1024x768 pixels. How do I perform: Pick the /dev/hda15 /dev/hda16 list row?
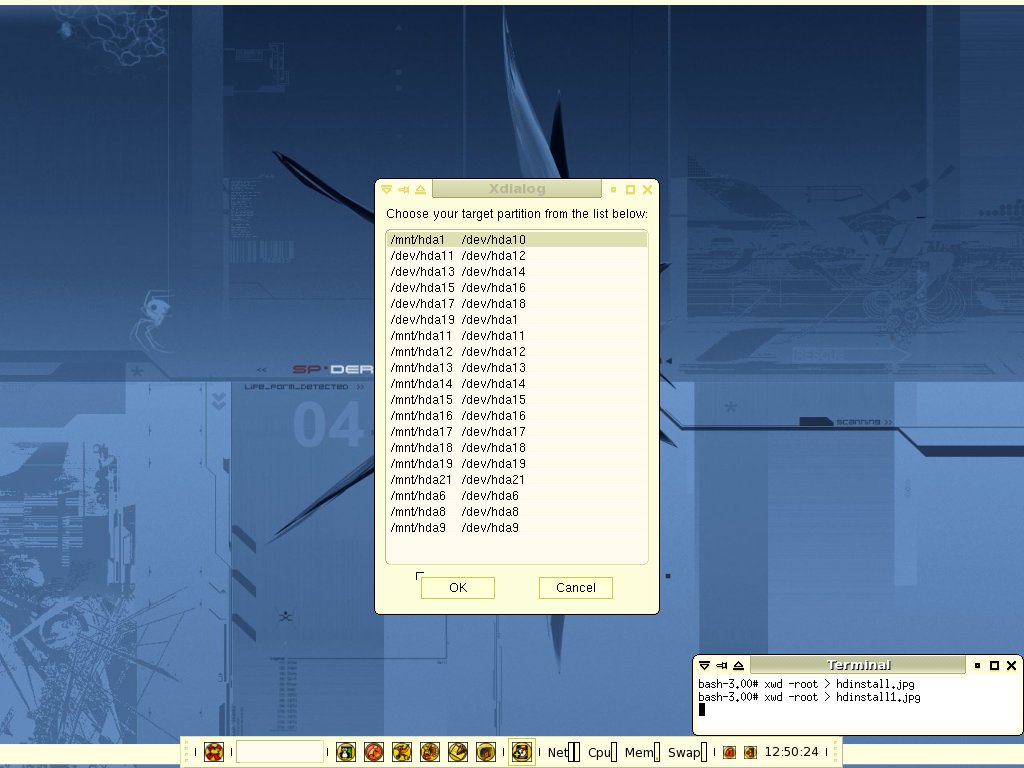point(517,288)
